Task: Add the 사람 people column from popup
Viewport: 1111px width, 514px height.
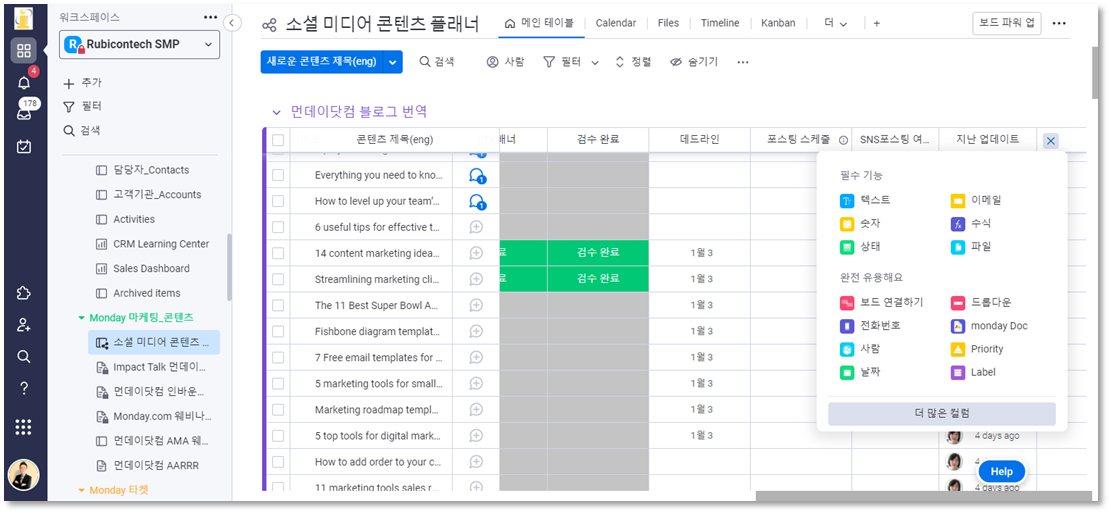Action: click(862, 349)
